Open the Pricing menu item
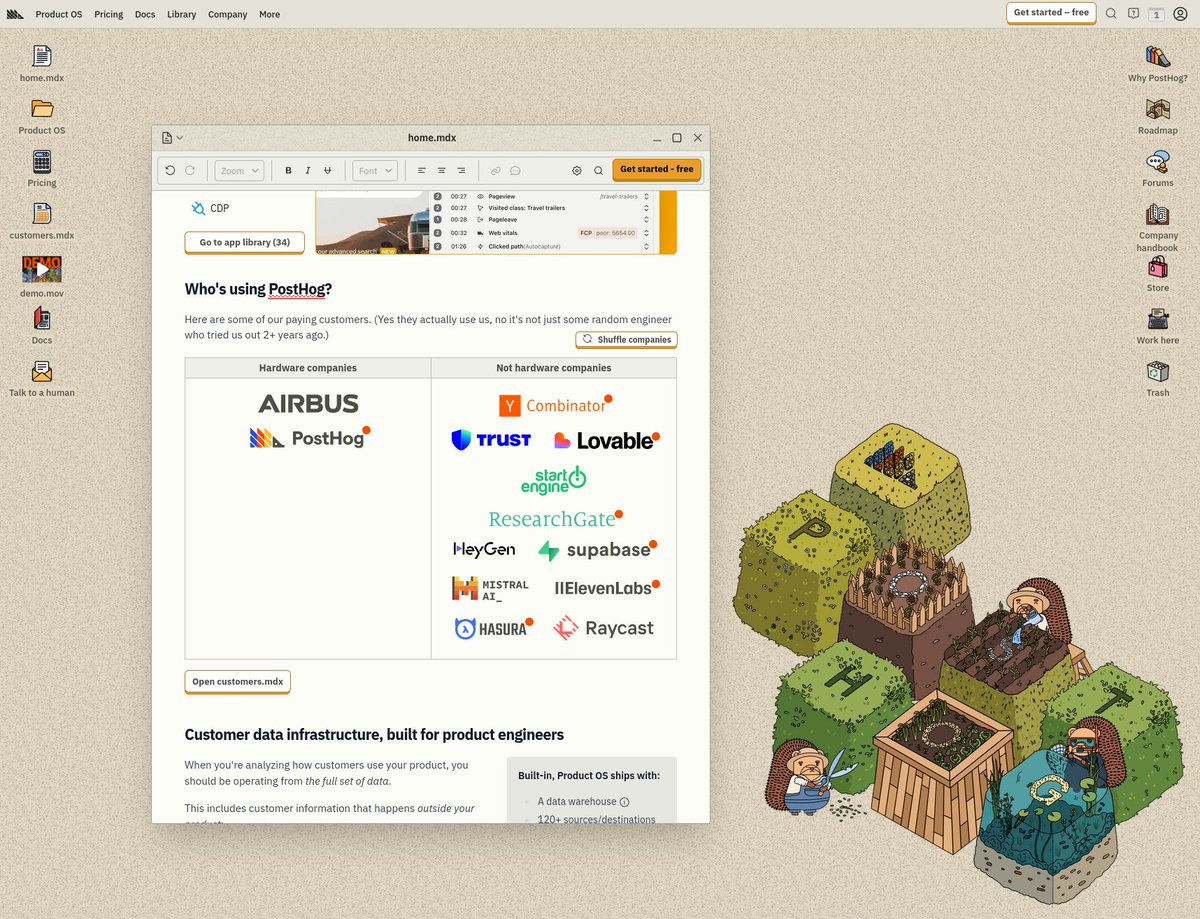1200x919 pixels. (x=109, y=15)
